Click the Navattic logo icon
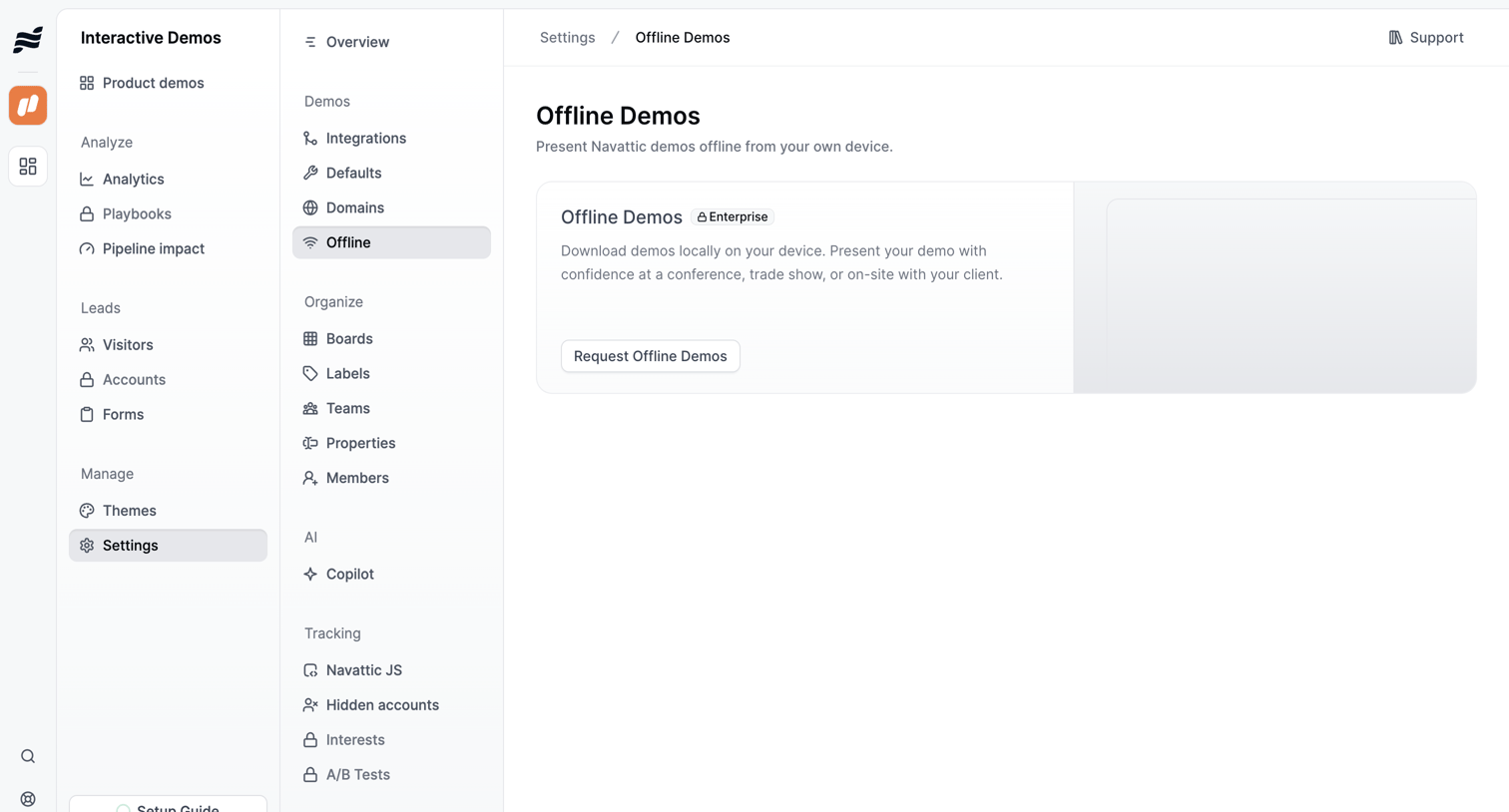Viewport: 1509px width, 812px height. click(28, 39)
